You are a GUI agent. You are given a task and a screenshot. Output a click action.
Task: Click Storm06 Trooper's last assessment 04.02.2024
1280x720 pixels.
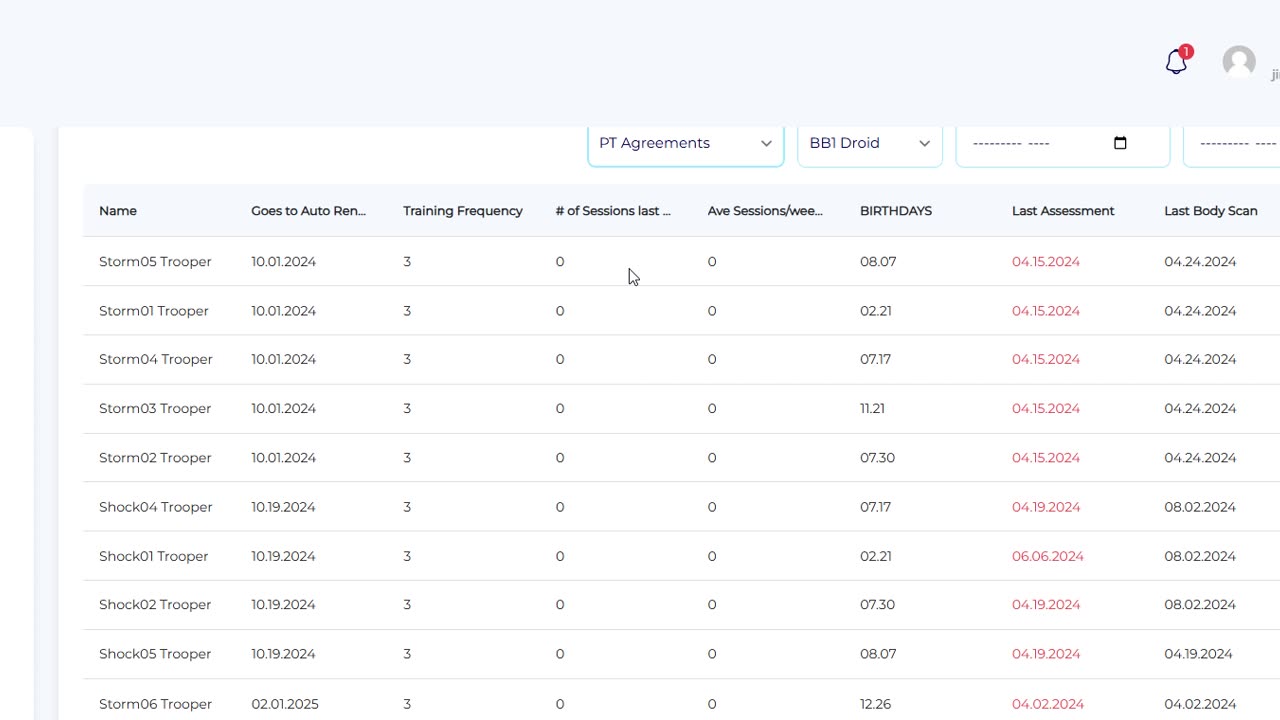coord(1048,704)
